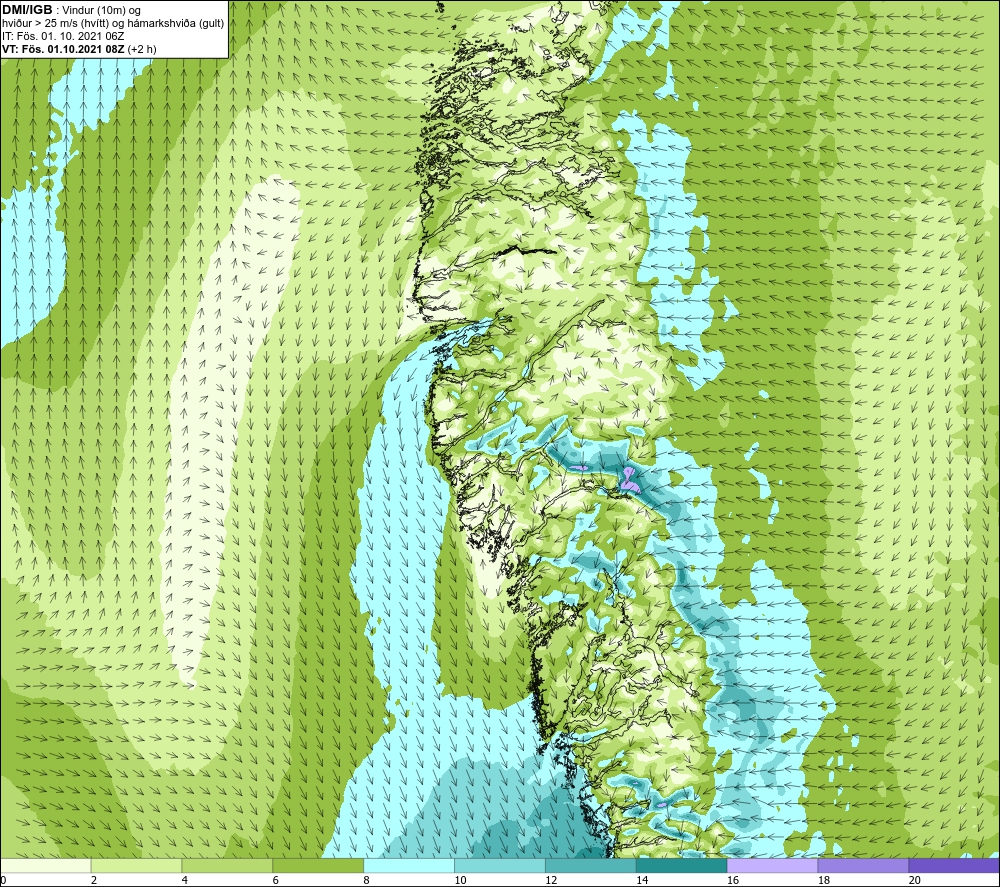
Task: Click the bold "VT: Fös. 01.10.2021 08Z" line
Action: [64, 49]
